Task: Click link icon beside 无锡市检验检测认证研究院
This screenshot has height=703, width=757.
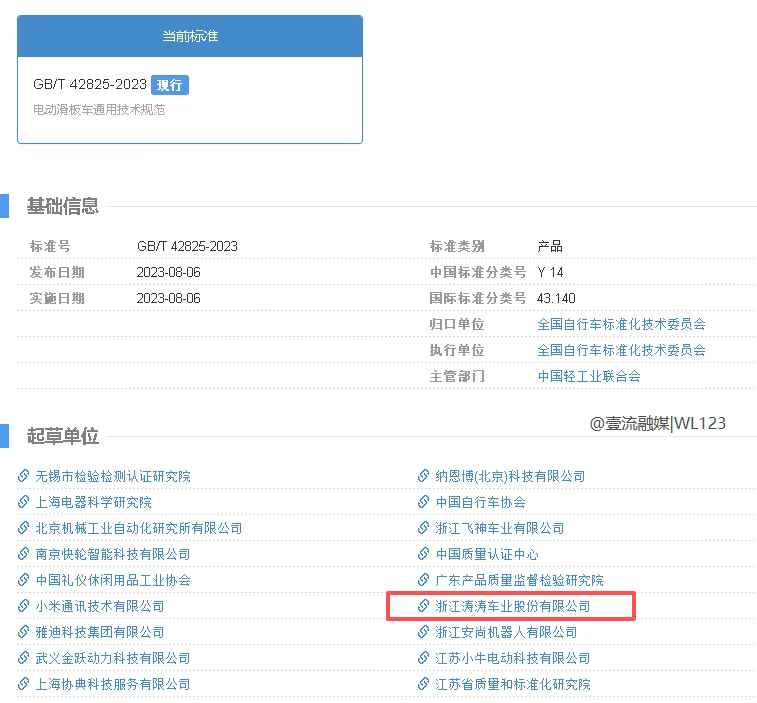Action: 24,476
